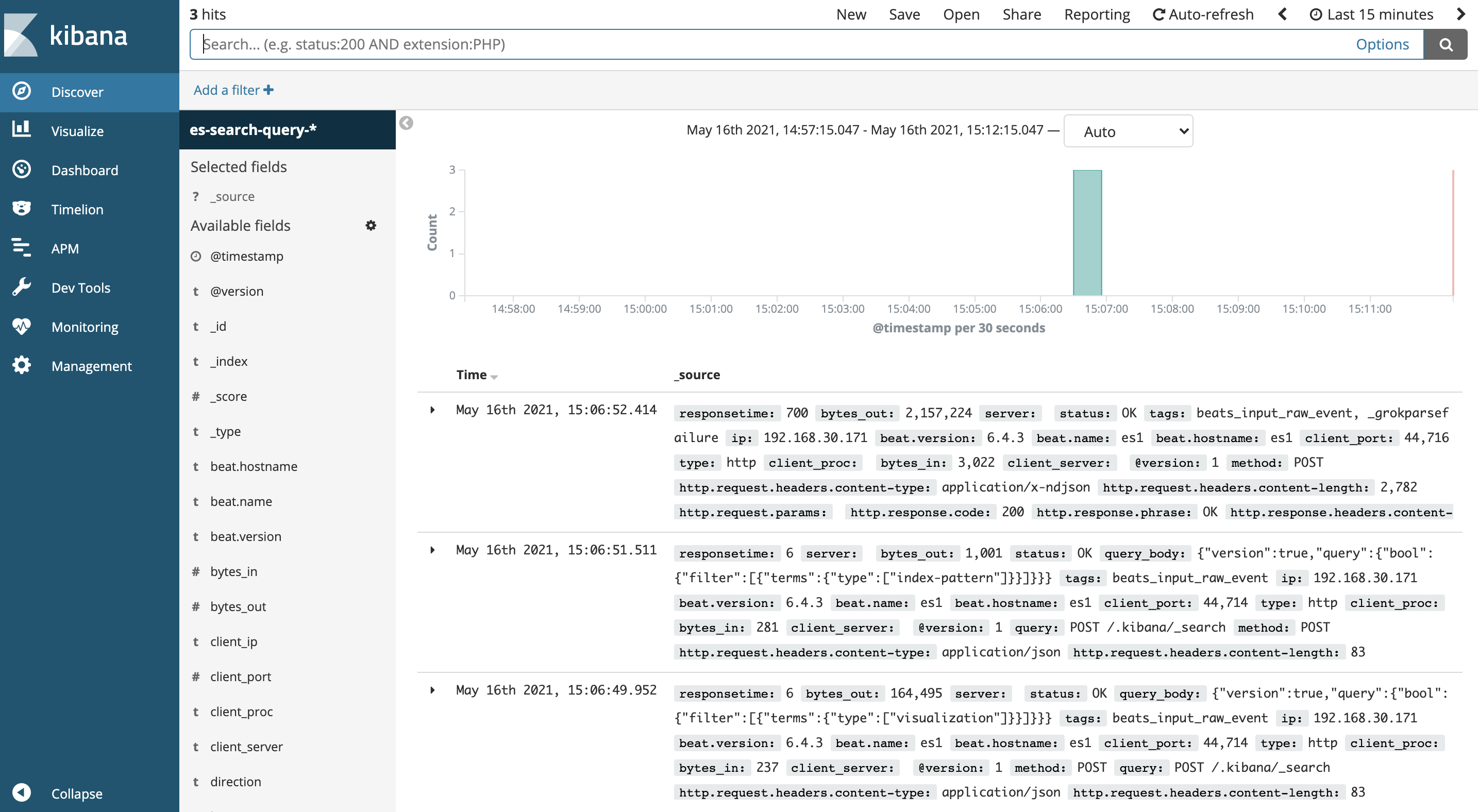
Task: Open Dev Tools
Action: (81, 287)
